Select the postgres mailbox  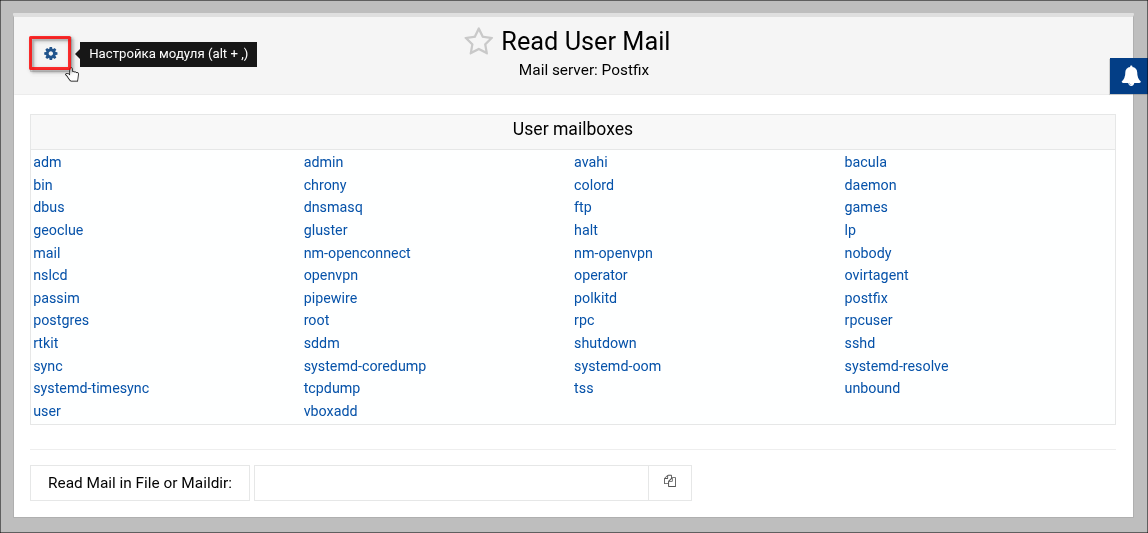point(61,321)
